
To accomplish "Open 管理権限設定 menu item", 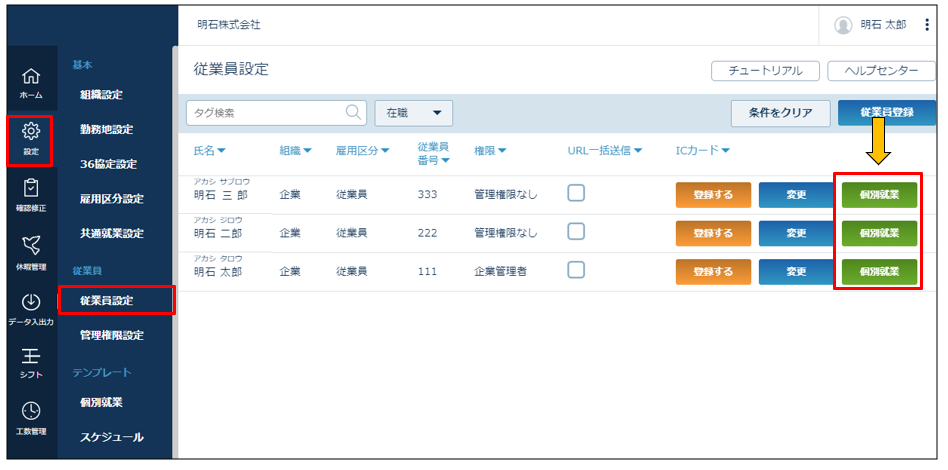I will [x=112, y=335].
